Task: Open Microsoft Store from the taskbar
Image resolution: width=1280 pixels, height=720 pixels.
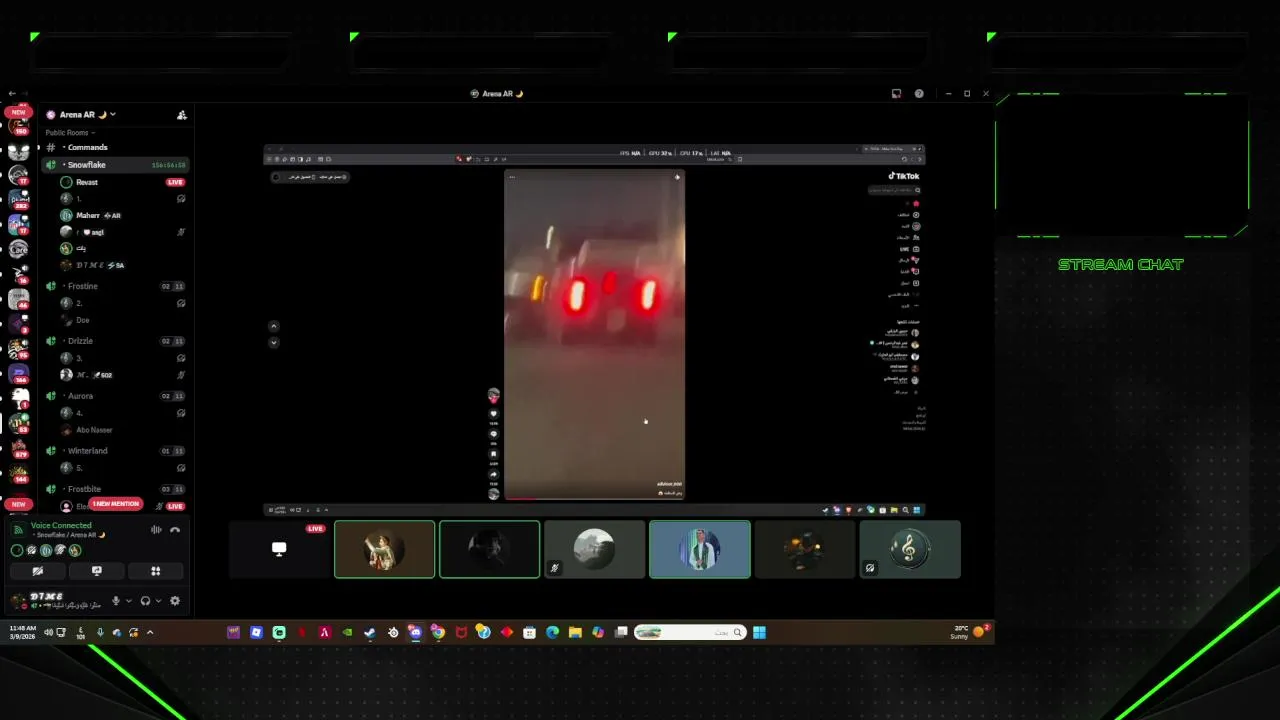Action: [x=529, y=632]
